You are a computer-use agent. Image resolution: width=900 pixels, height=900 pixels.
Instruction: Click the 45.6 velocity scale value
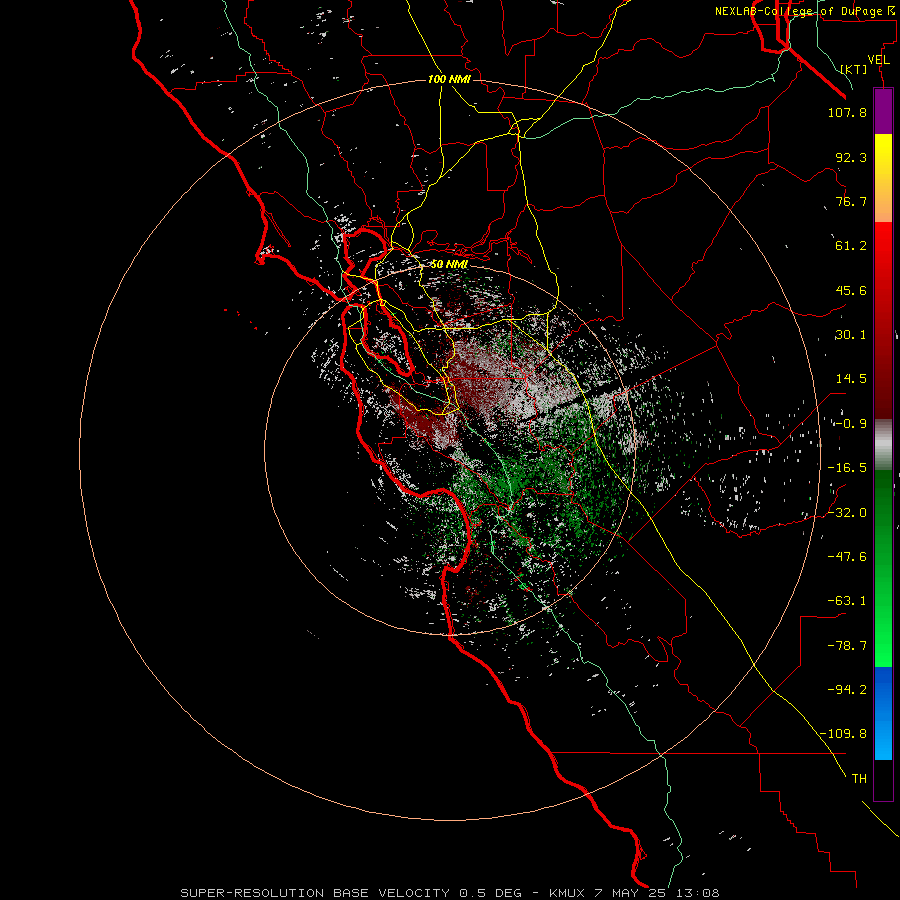pyautogui.click(x=851, y=290)
